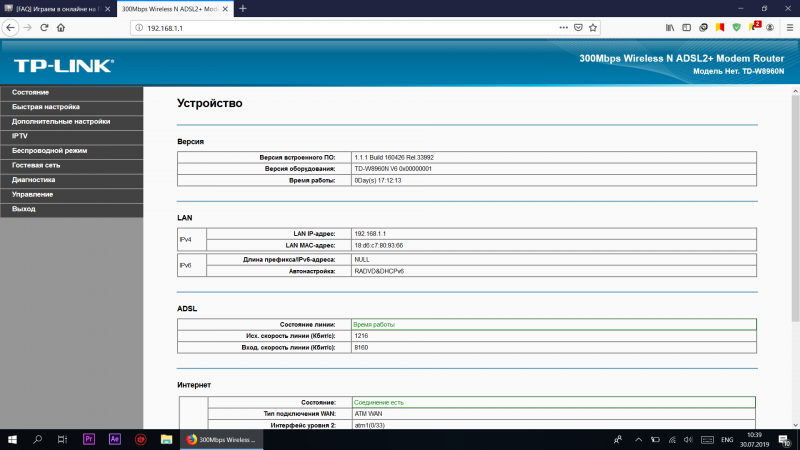The width and height of the screenshot is (800, 450).
Task: Open Adobe After Effects from taskbar
Action: coord(114,439)
